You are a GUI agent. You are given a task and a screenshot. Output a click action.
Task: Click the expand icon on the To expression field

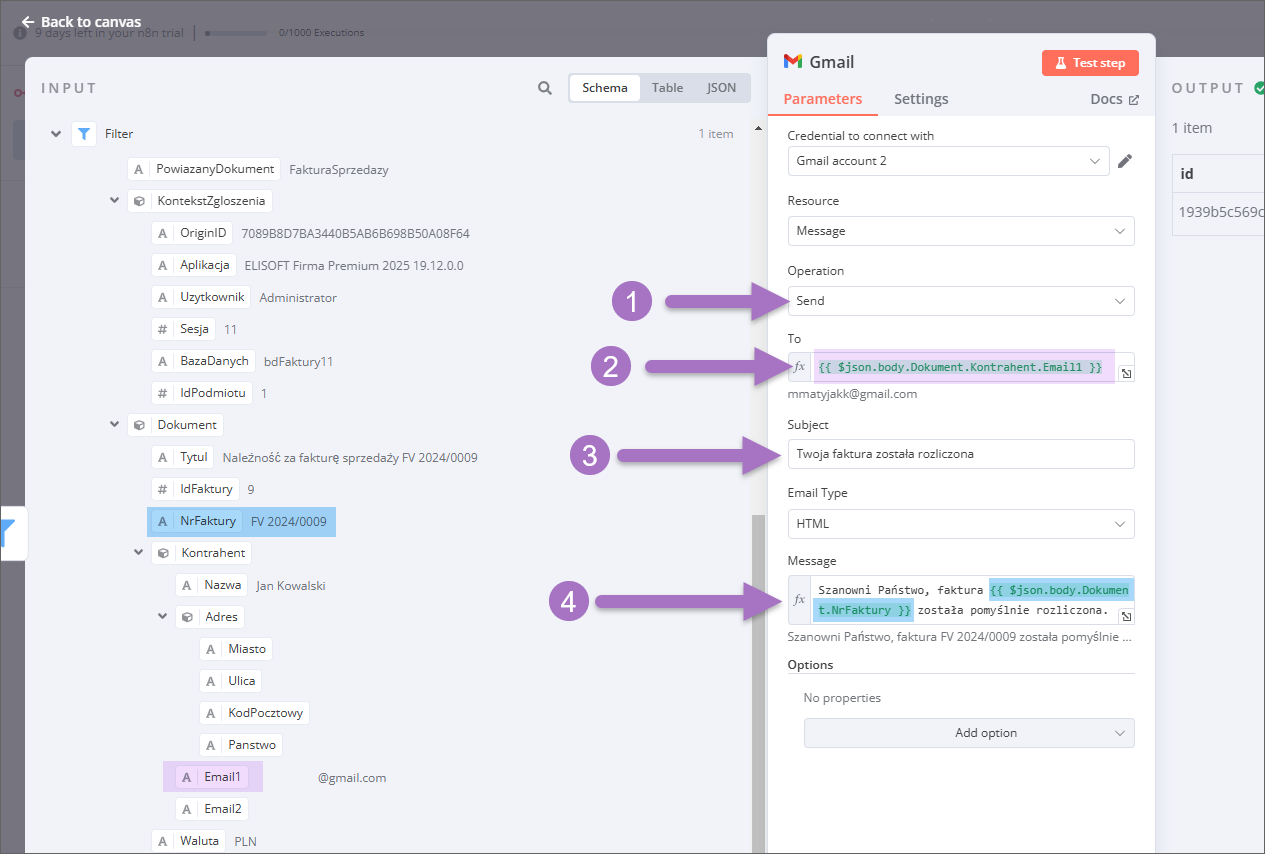click(x=1125, y=373)
